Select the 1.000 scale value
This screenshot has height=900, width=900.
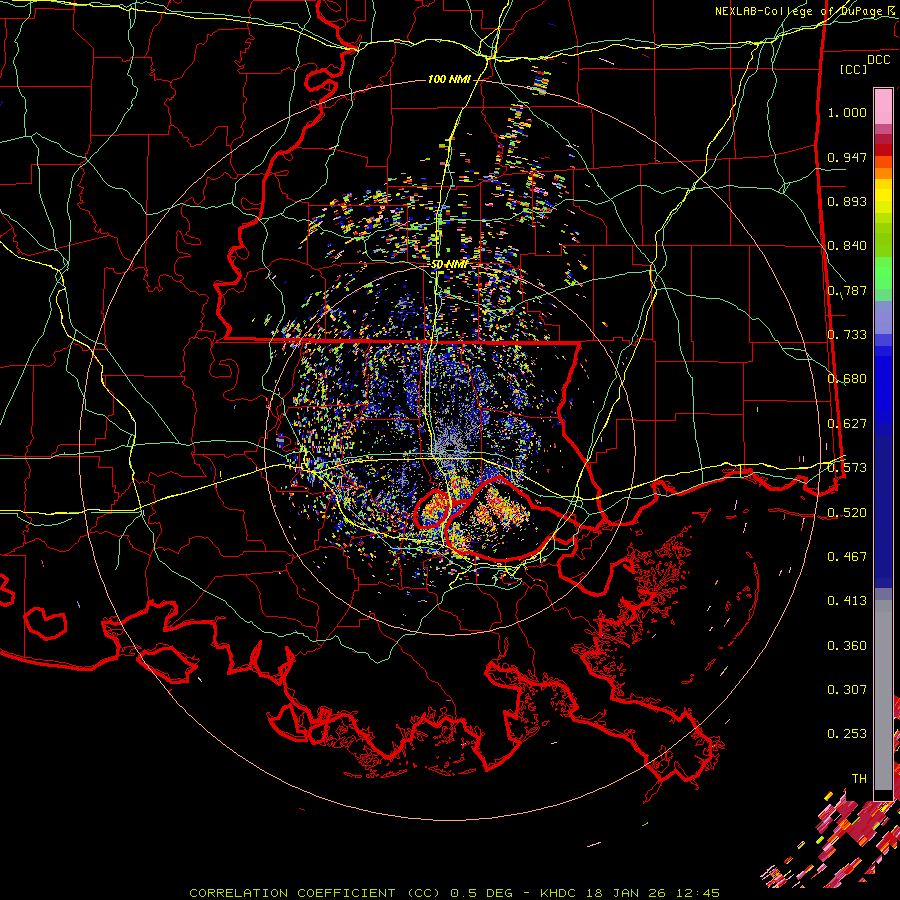(847, 112)
